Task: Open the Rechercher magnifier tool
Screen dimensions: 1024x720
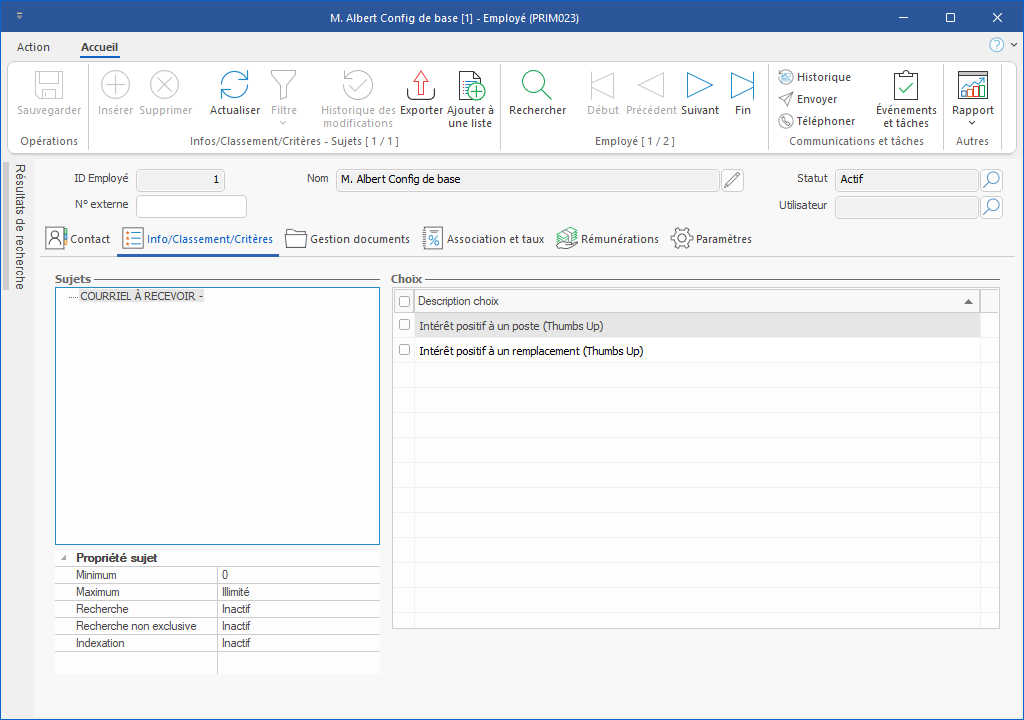Action: (537, 87)
